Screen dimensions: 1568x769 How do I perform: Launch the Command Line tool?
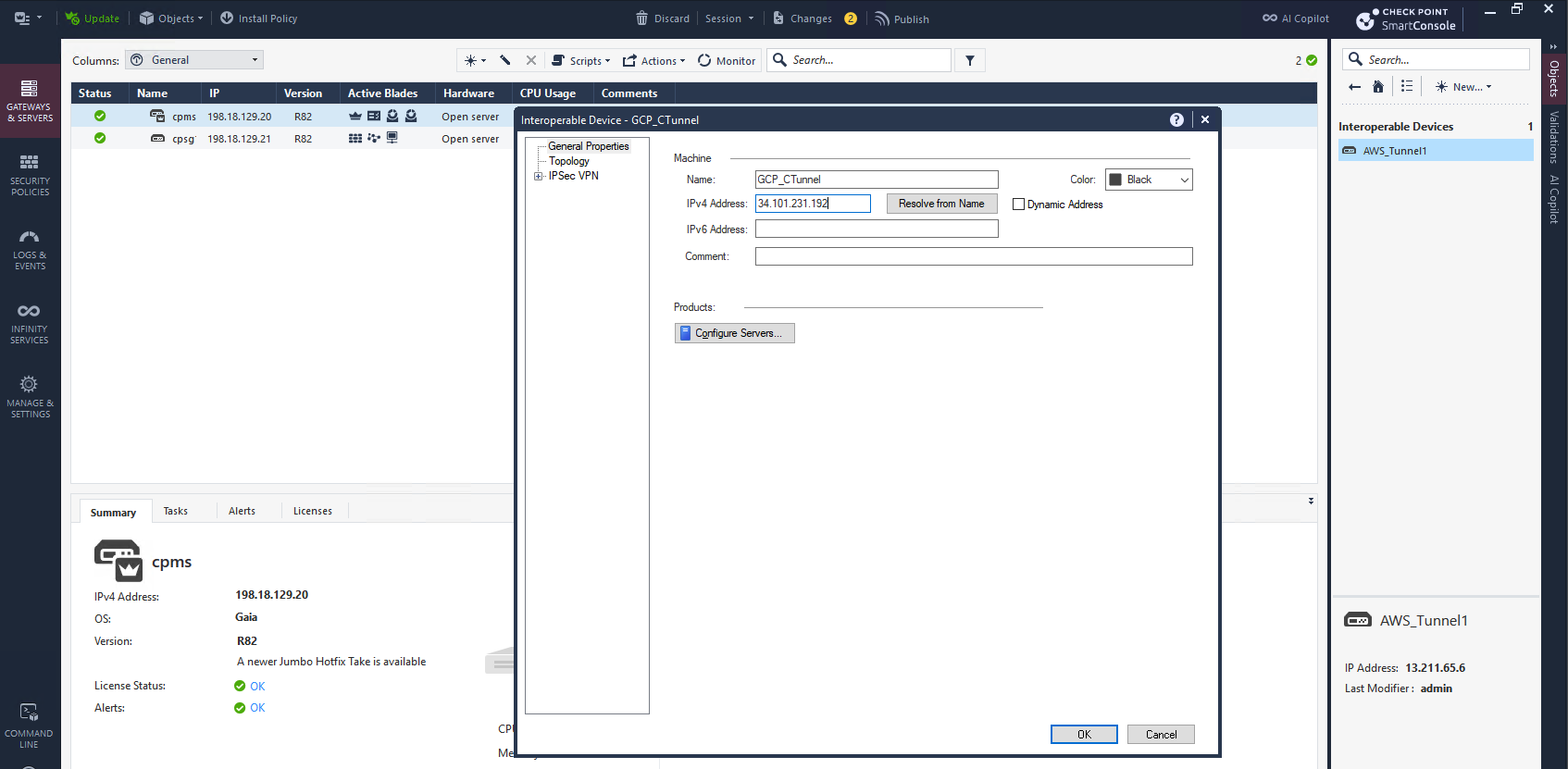point(30,725)
